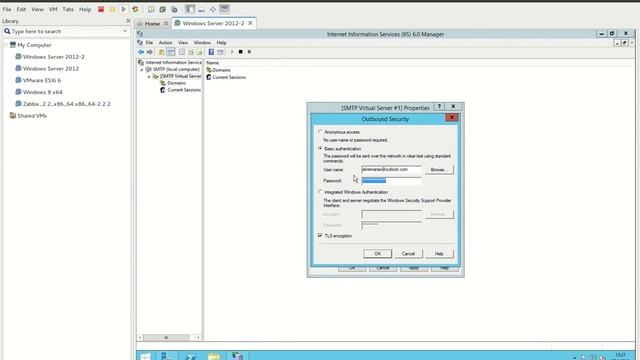Click the IIS blue help toolbar icon
Viewport: 640px width, 360px height.
coord(211,52)
